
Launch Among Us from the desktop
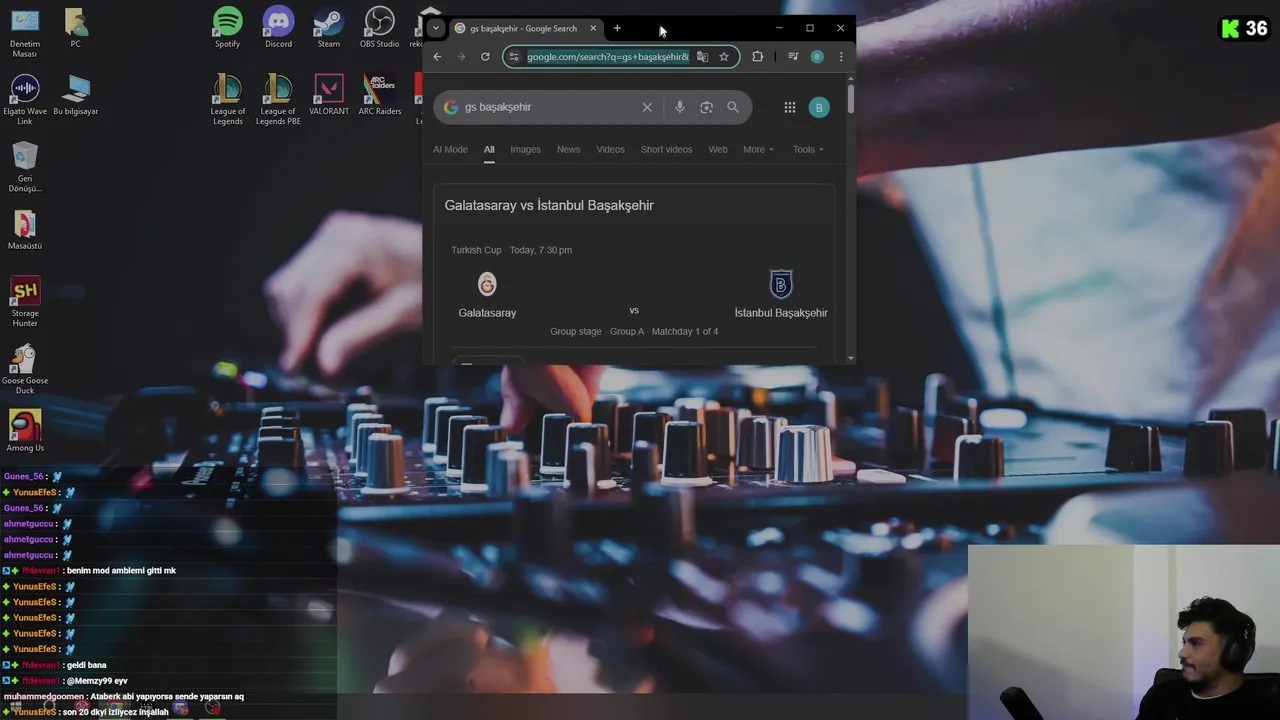point(25,431)
